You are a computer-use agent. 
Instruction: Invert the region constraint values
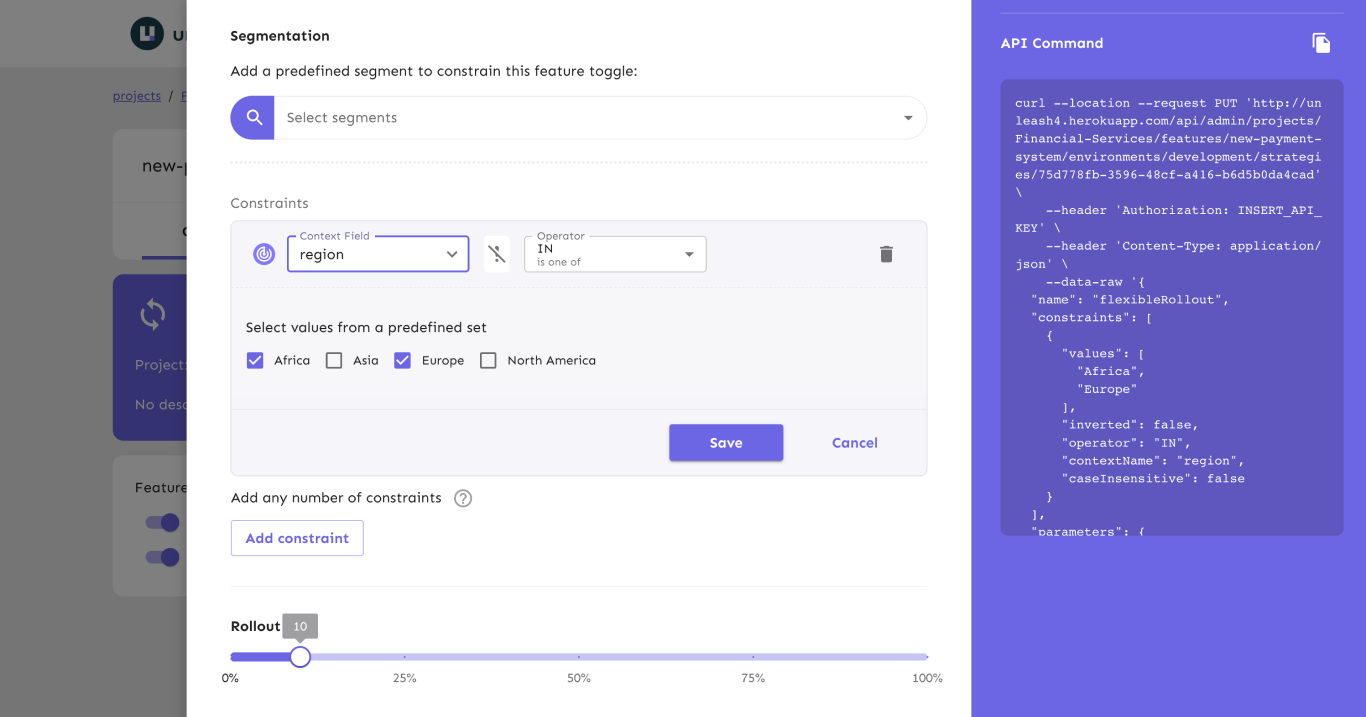click(497, 254)
